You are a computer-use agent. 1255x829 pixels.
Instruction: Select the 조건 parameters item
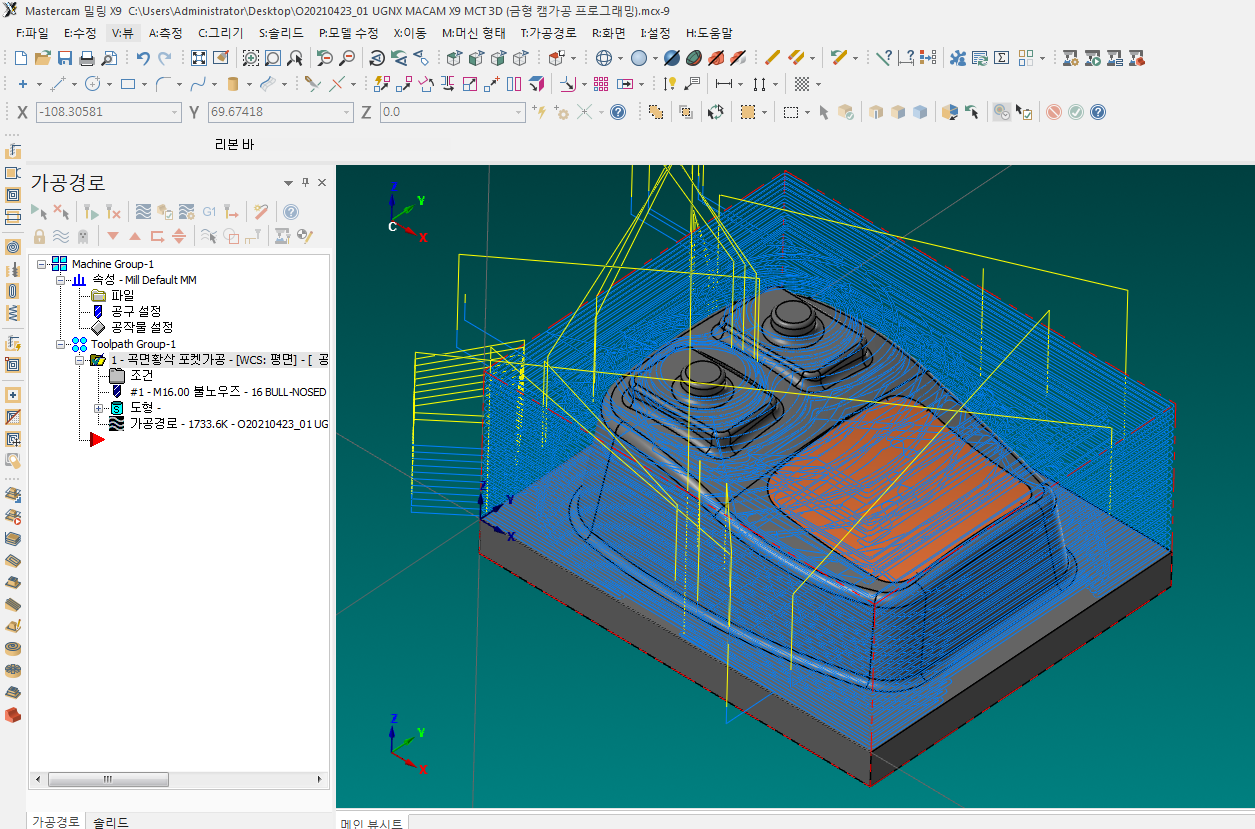[142, 375]
